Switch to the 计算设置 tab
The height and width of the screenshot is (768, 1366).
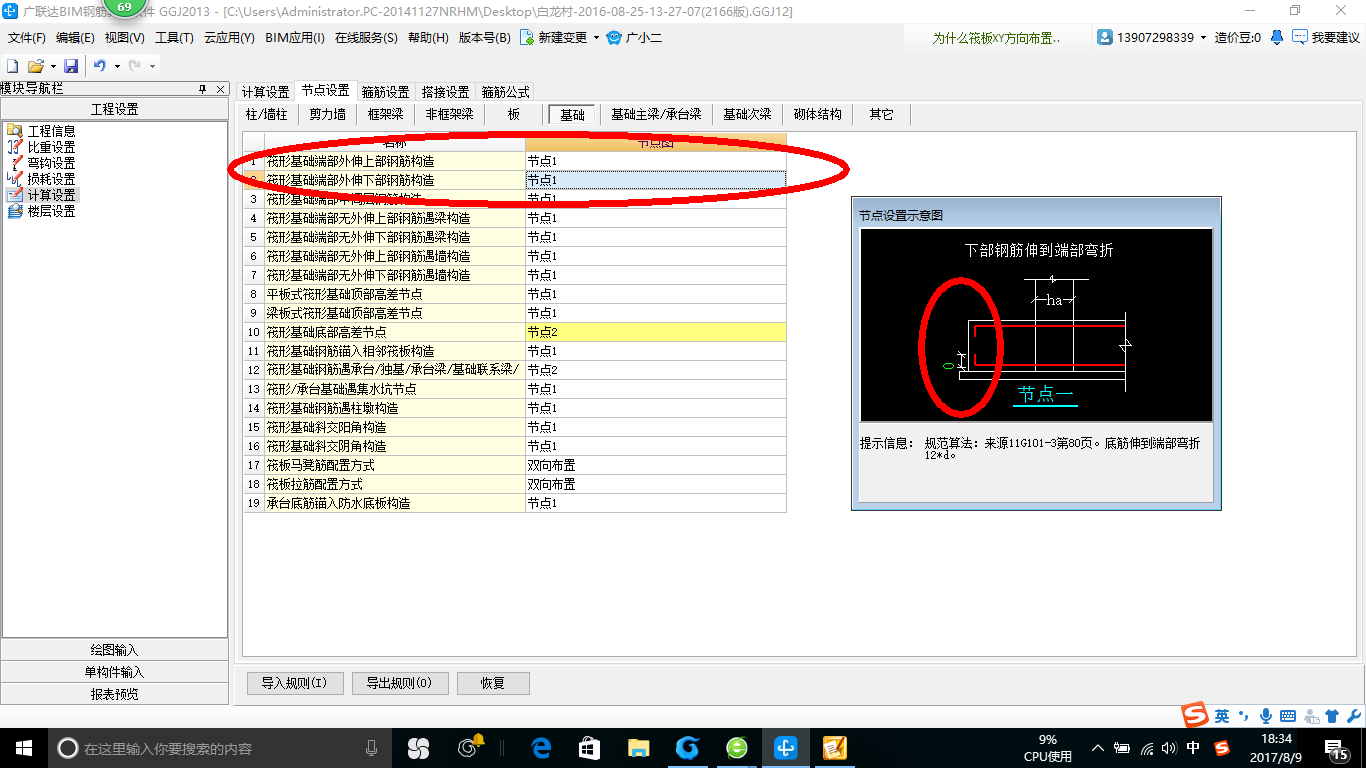tap(265, 91)
